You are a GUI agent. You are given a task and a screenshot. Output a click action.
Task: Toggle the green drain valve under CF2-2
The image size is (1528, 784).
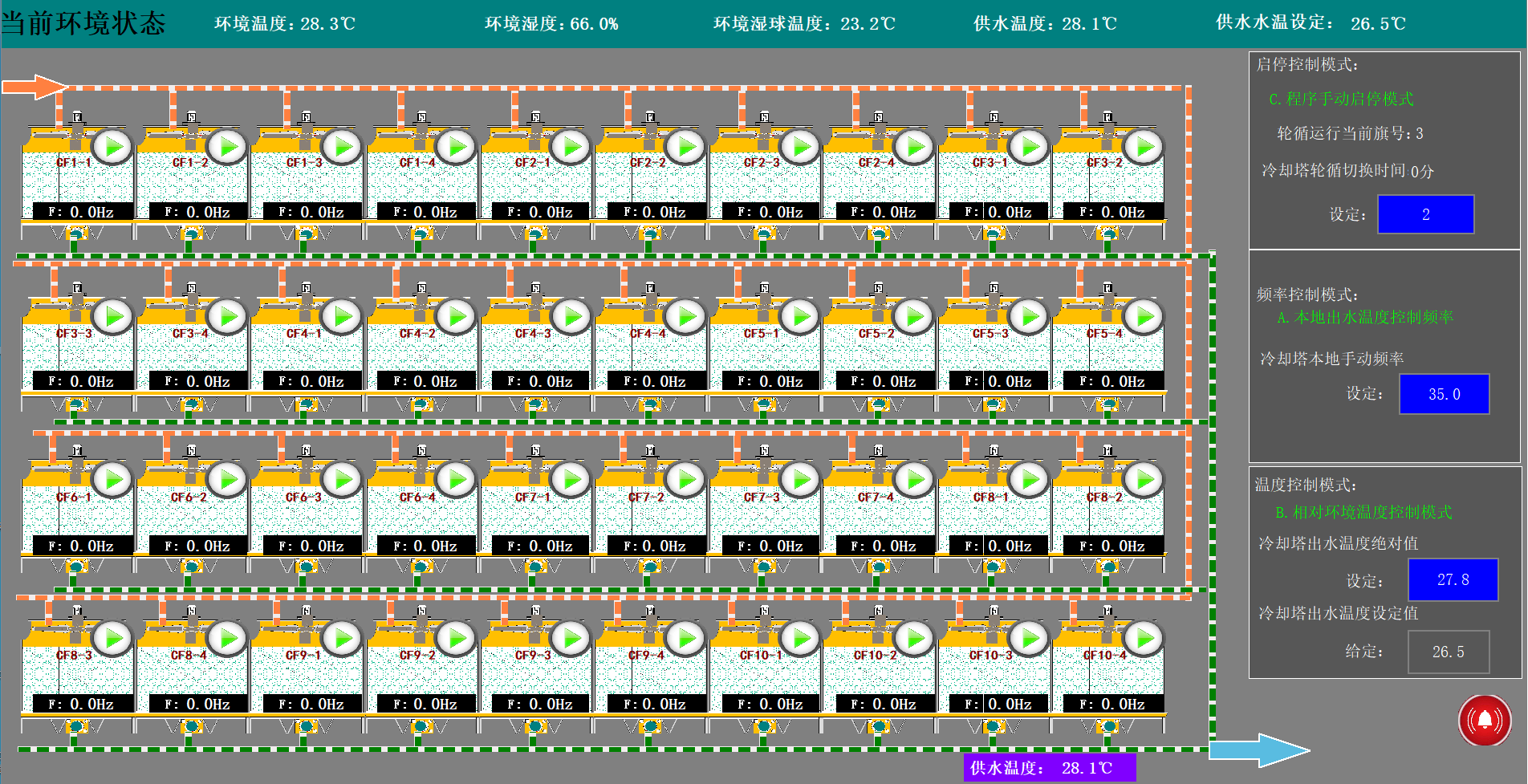[648, 234]
